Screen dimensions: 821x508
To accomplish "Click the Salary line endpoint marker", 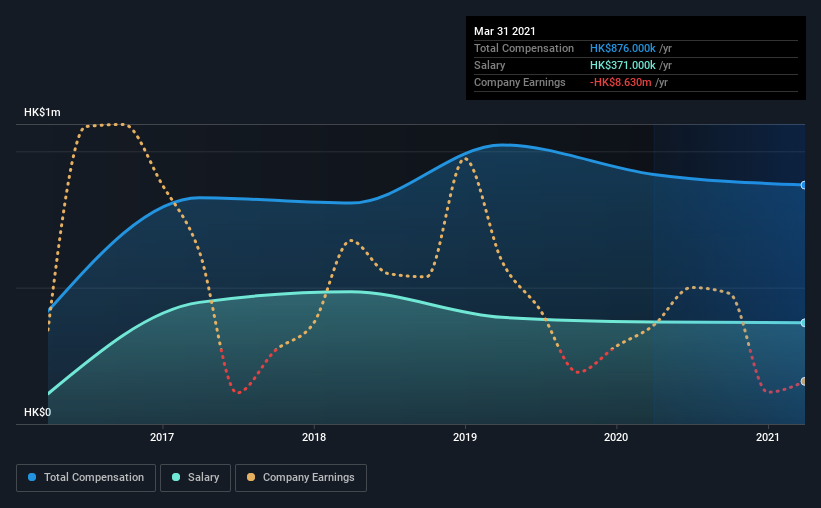I will point(804,323).
